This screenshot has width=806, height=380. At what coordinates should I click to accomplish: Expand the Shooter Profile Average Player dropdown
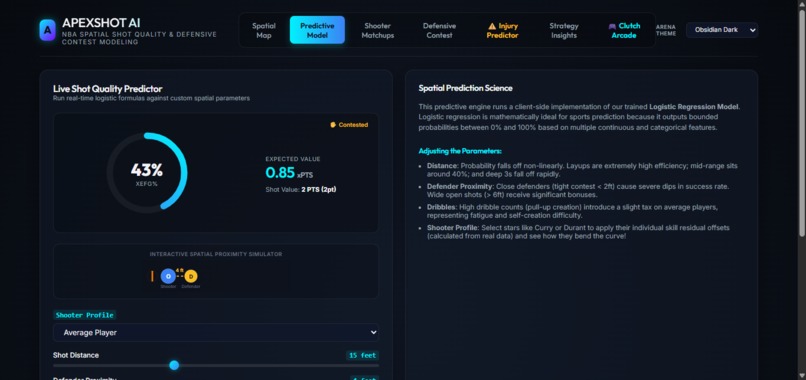click(216, 333)
